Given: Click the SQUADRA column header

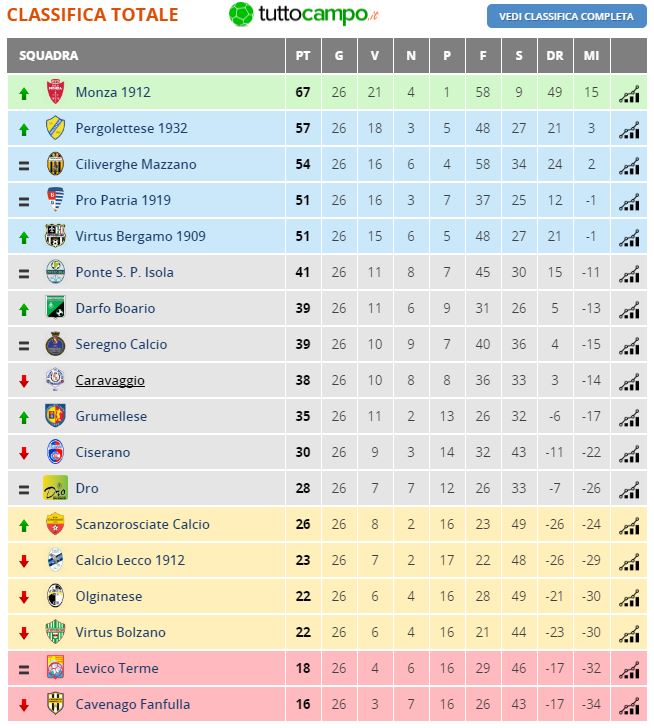Looking at the screenshot, I should coord(48,56).
